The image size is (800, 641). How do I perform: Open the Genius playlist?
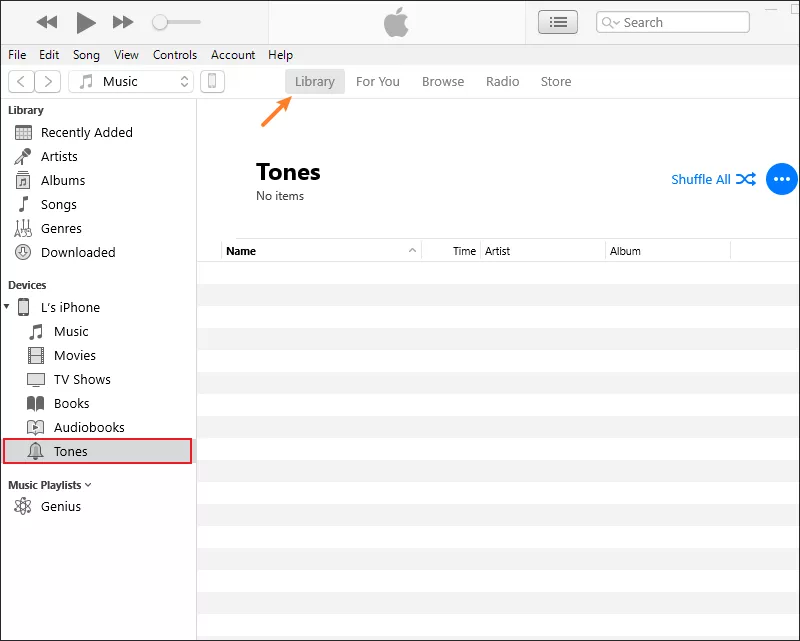(x=62, y=506)
